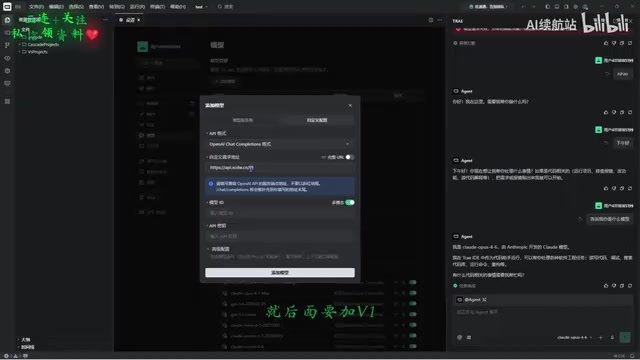
Task: Click the split editor icon in the tab bar
Action: [431, 20]
